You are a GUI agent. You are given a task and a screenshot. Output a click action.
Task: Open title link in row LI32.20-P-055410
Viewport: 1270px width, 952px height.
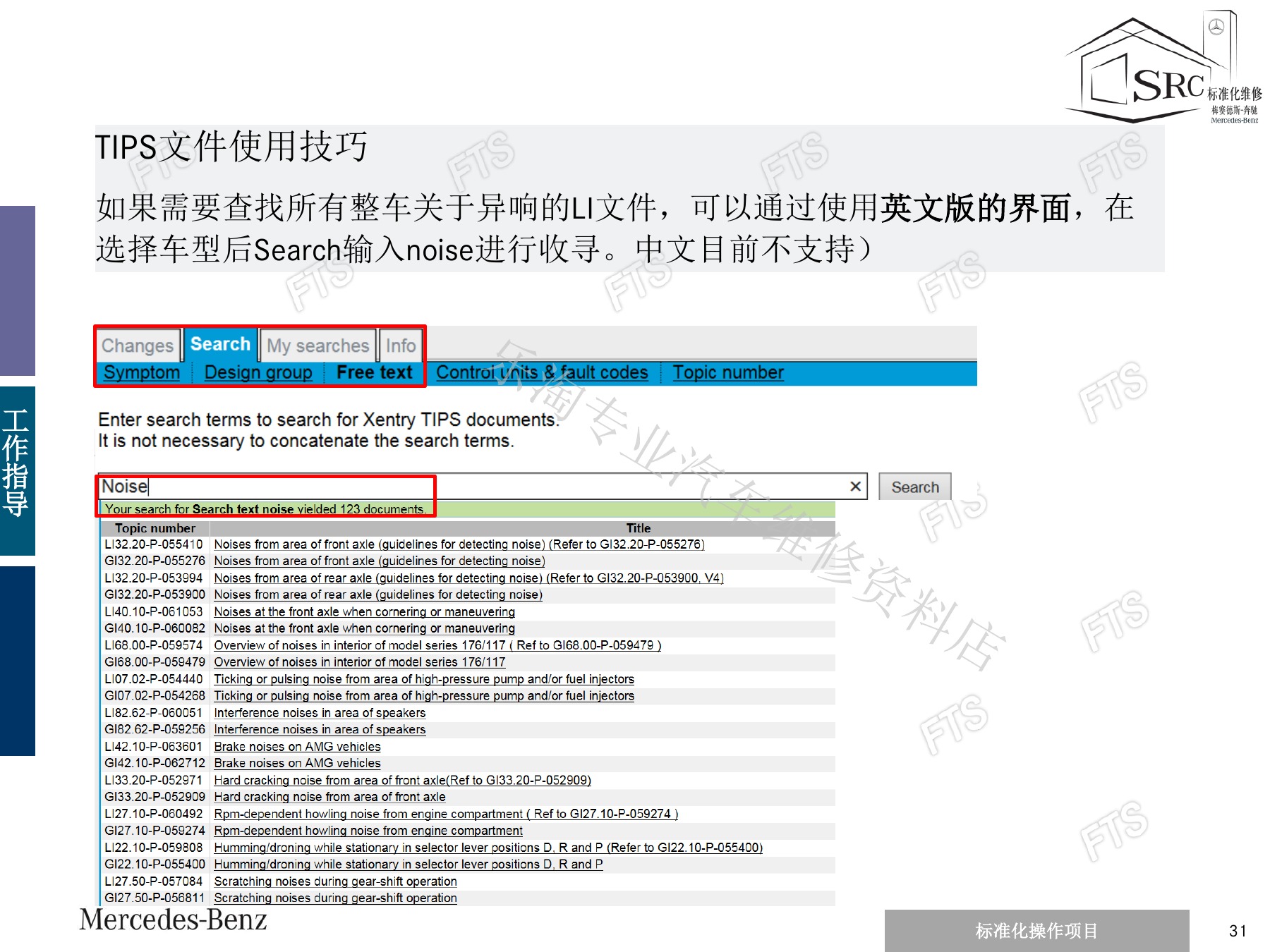click(459, 544)
